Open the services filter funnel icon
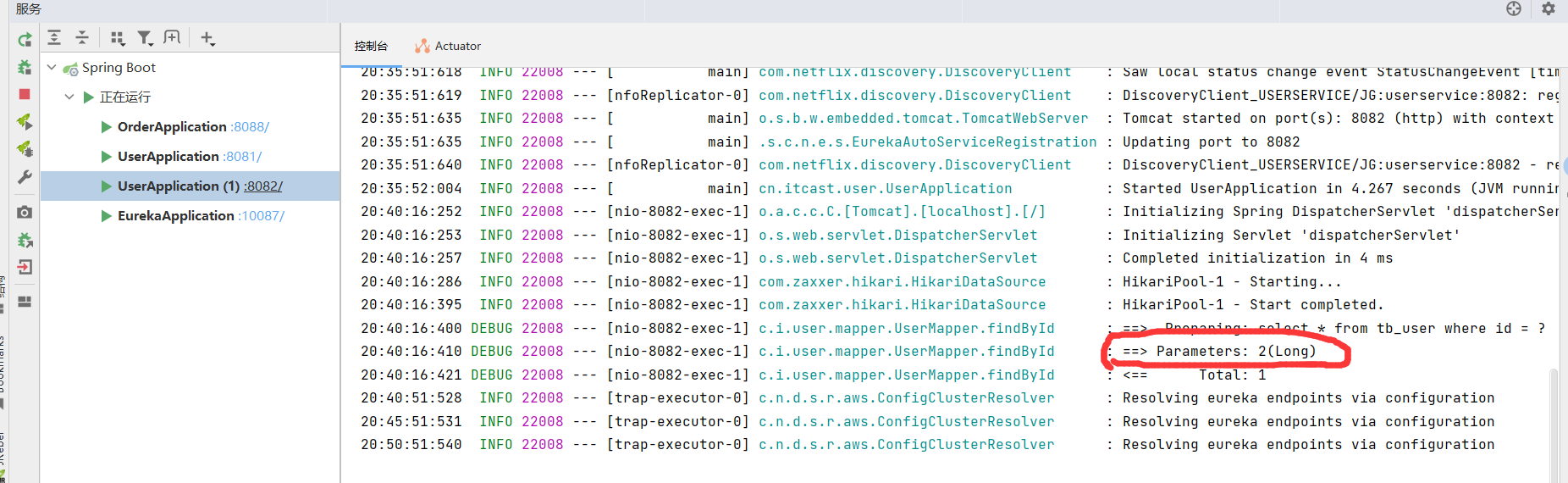Screen dimensions: 1568x483 (145, 38)
